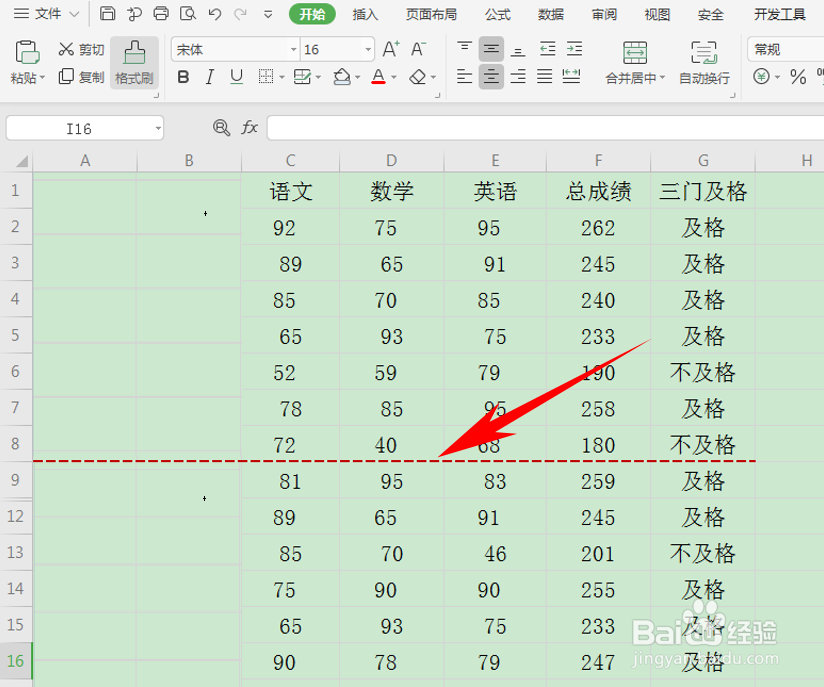The image size is (824, 687).
Task: Toggle italic formatting
Action: click(210, 77)
